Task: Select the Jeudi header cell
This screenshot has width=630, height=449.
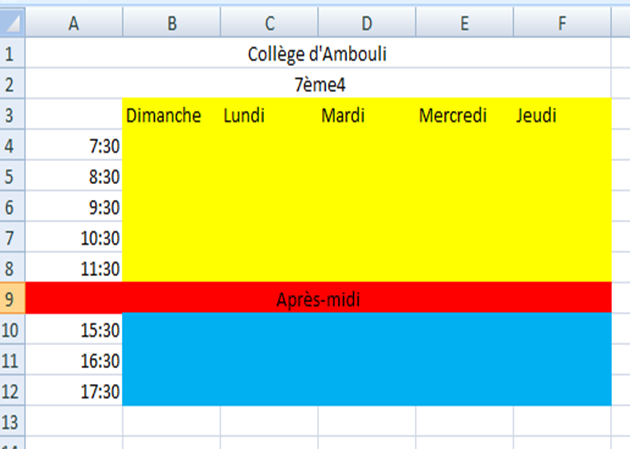Action: pos(562,114)
